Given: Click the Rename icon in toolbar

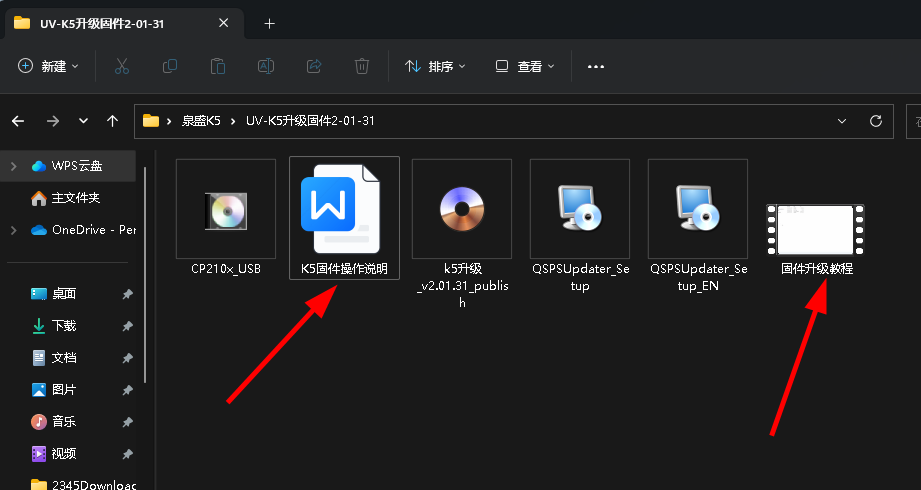Looking at the screenshot, I should coord(266,66).
